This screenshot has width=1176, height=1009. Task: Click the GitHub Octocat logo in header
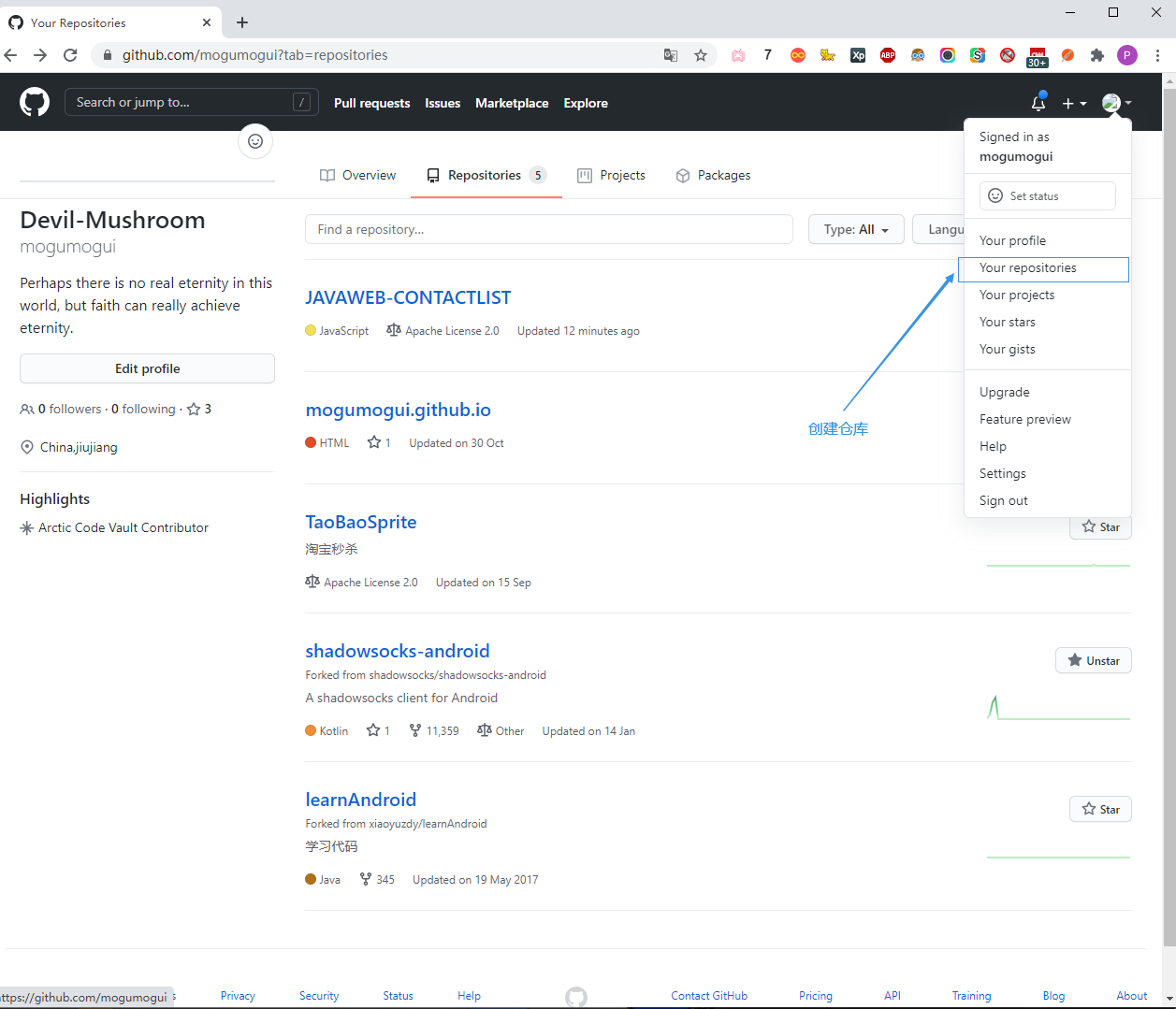pos(35,102)
